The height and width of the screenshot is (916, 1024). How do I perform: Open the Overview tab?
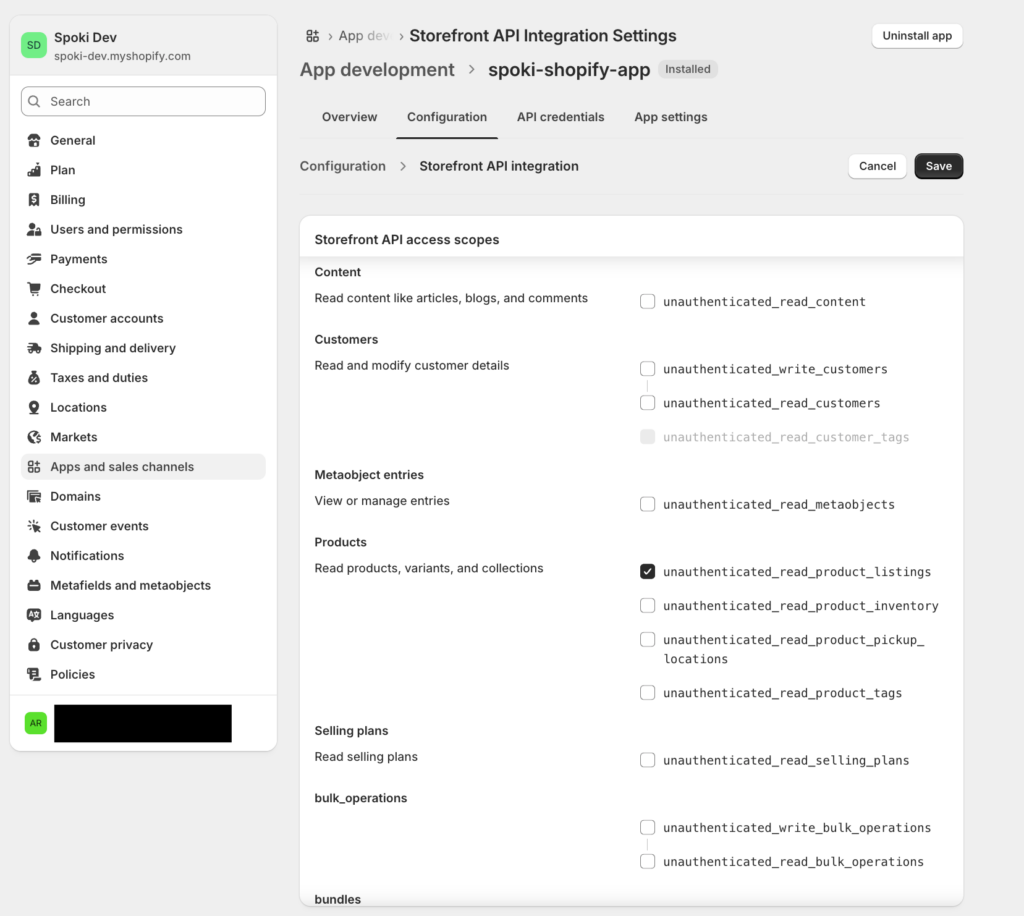[349, 117]
